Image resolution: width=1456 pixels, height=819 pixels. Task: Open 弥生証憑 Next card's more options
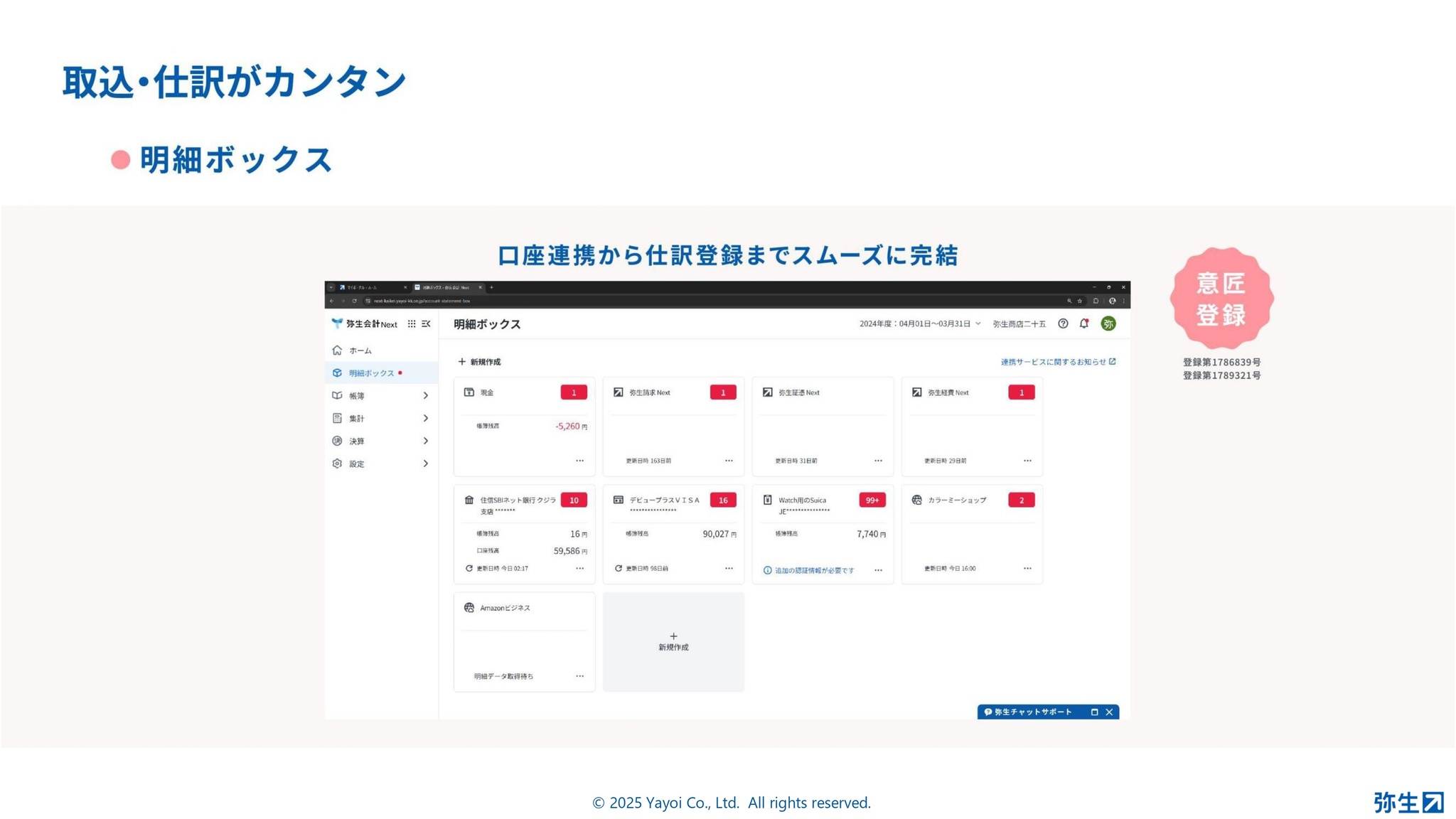(879, 461)
